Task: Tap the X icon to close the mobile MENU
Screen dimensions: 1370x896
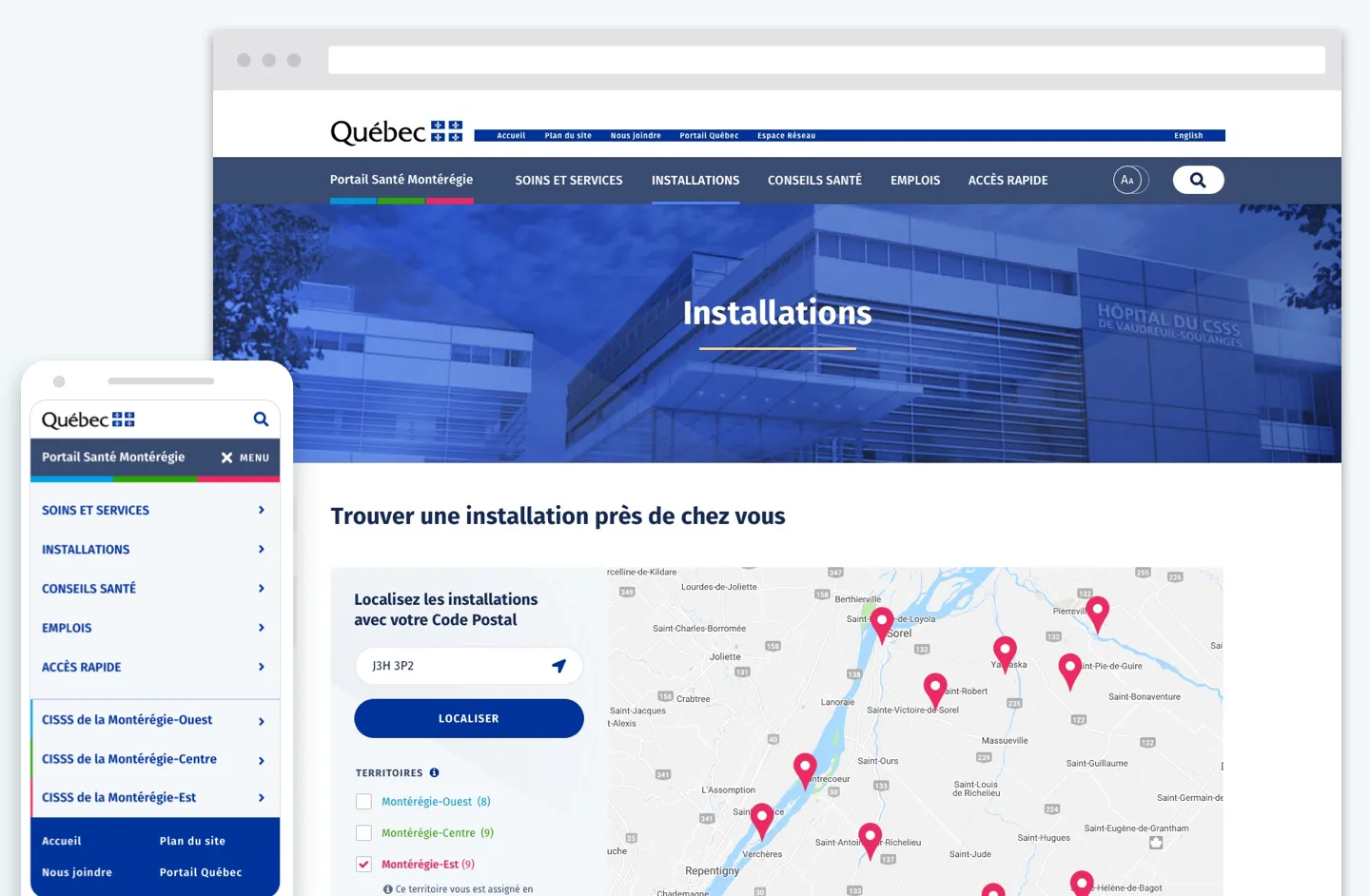Action: 228,458
